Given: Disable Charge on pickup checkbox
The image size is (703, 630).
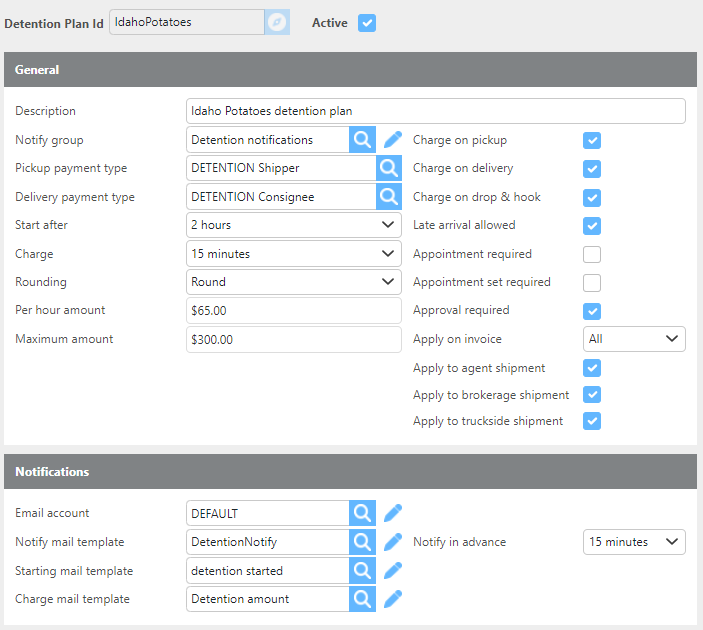Looking at the screenshot, I should tap(592, 140).
